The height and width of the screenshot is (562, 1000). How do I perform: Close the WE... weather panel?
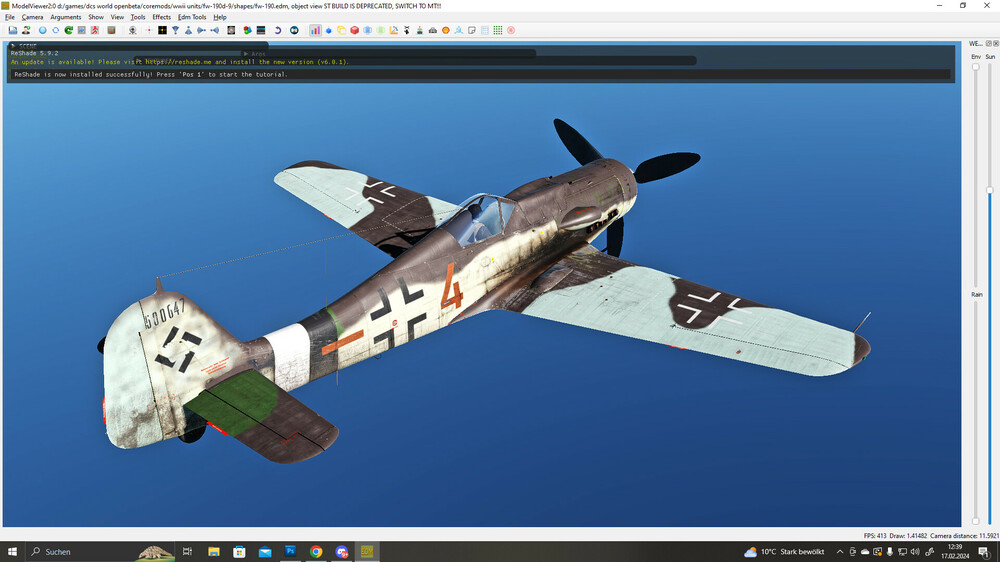coord(996,43)
